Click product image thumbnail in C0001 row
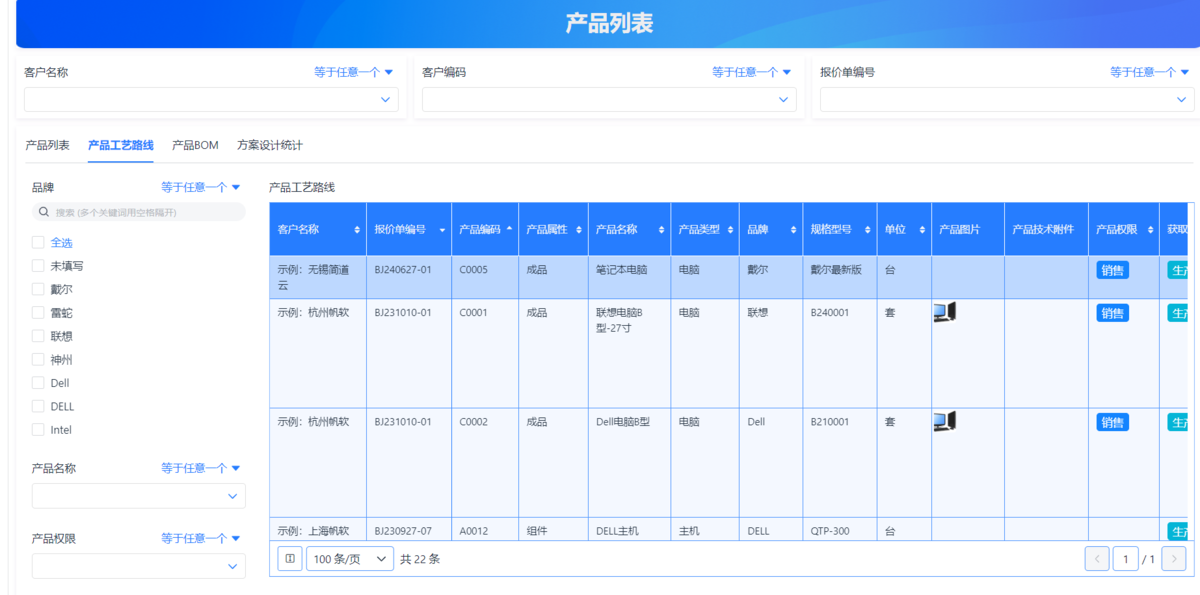The width and height of the screenshot is (1200, 595). (x=944, y=313)
